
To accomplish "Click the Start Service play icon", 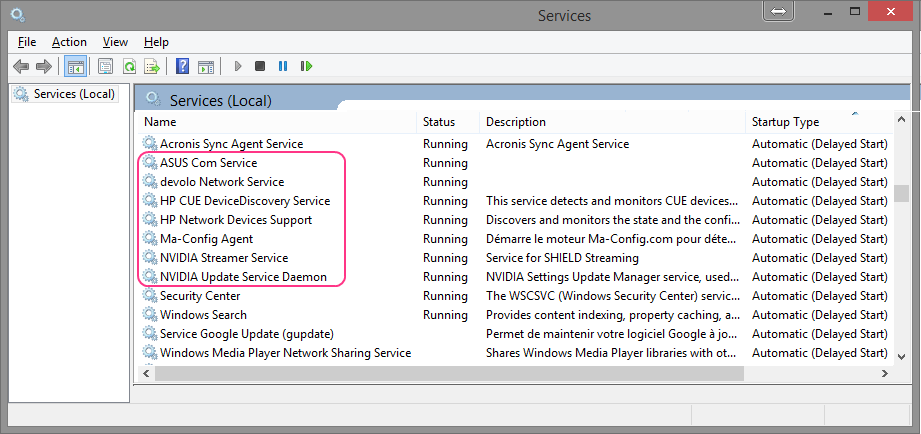I will 238,66.
